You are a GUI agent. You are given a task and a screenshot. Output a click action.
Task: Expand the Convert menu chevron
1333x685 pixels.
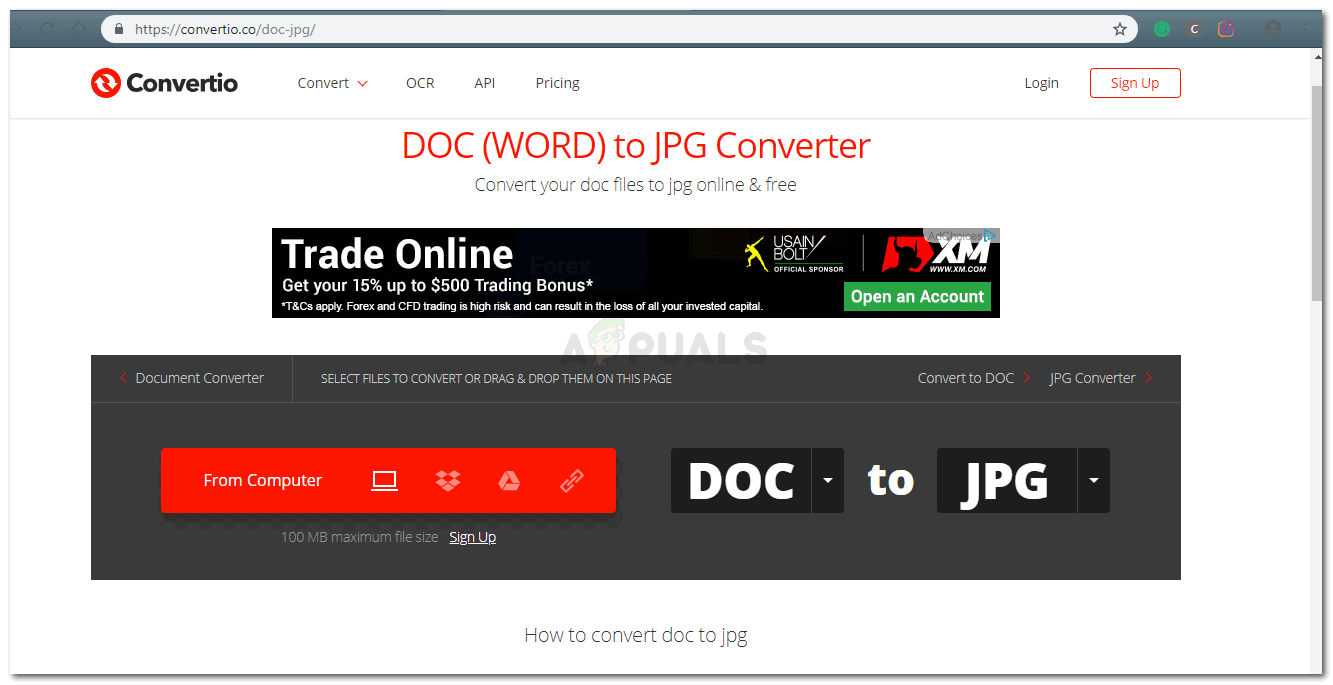[x=362, y=83]
